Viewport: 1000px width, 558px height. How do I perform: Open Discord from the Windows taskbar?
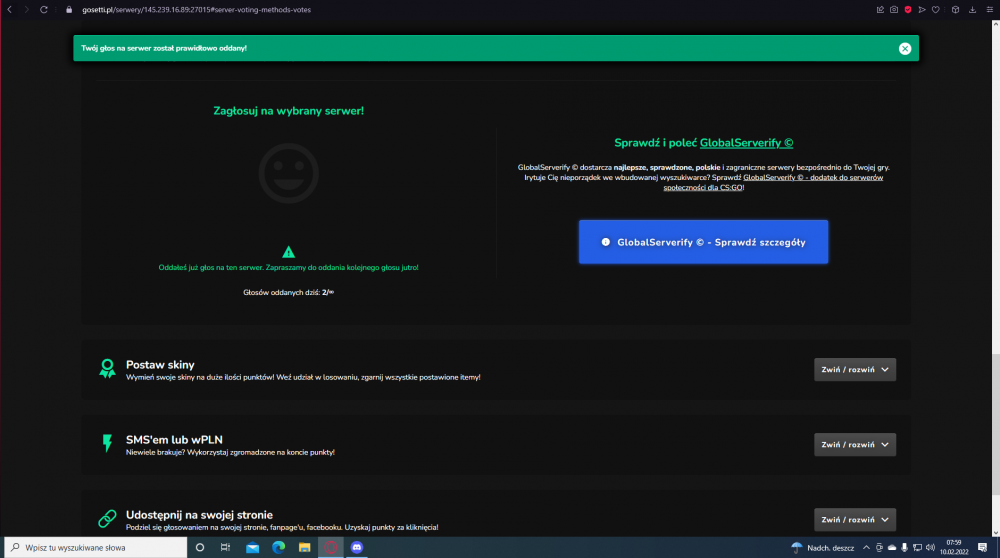click(357, 547)
